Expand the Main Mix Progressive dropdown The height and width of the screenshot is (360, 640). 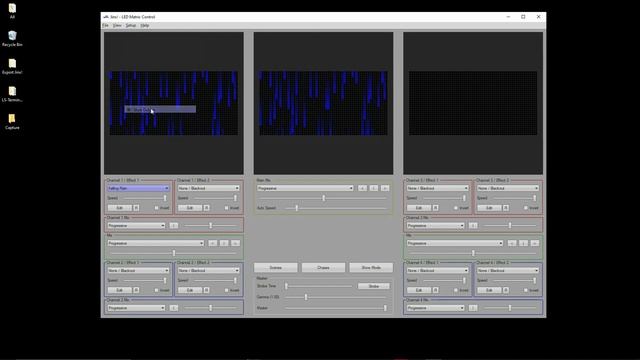point(305,188)
